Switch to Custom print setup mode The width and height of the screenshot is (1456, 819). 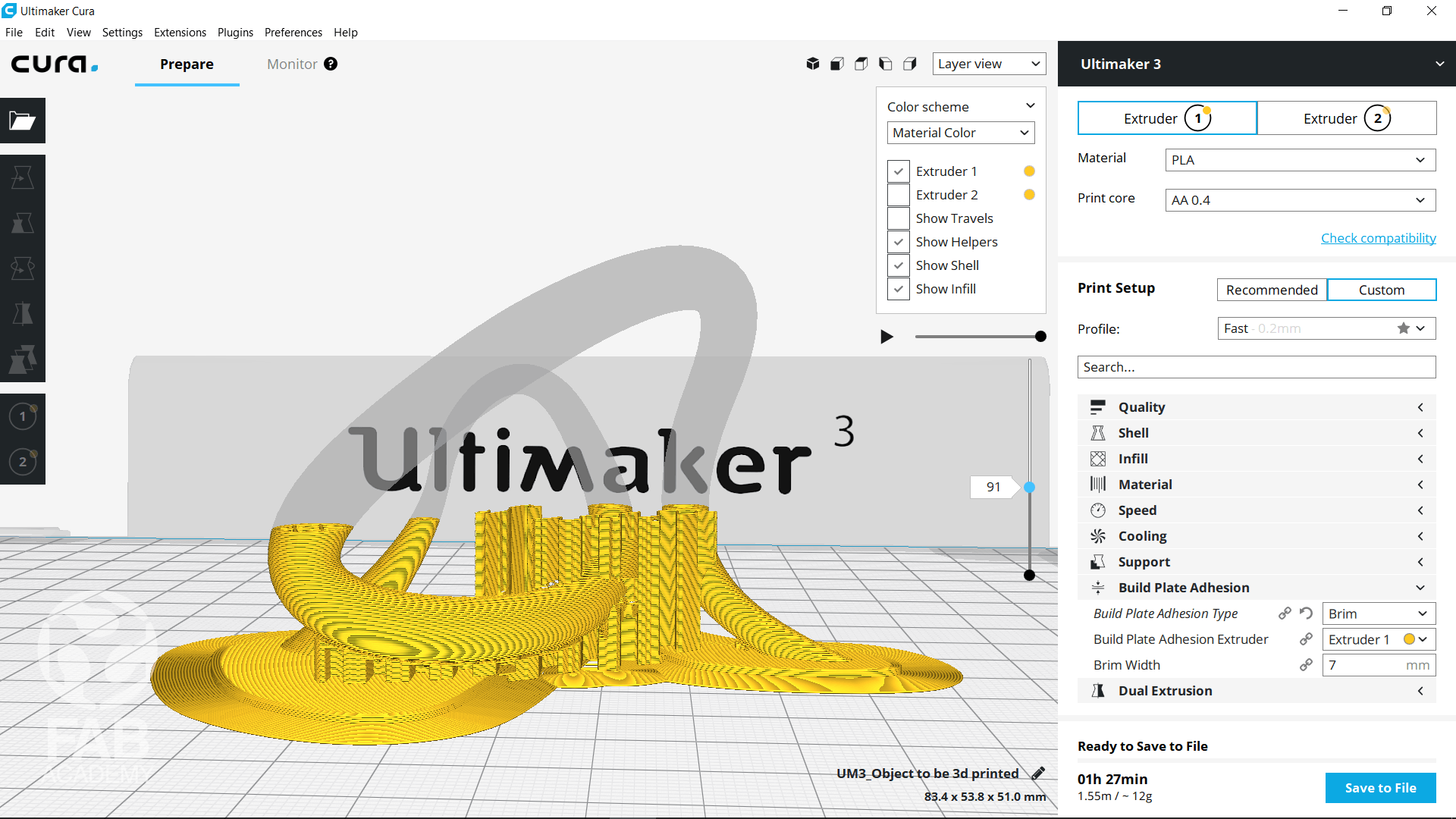[1381, 290]
